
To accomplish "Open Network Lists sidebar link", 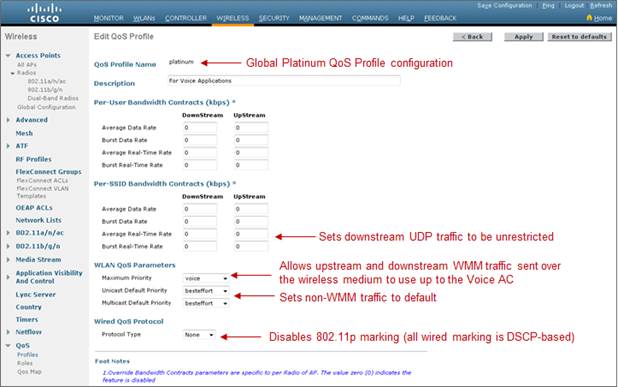I will click(x=38, y=220).
